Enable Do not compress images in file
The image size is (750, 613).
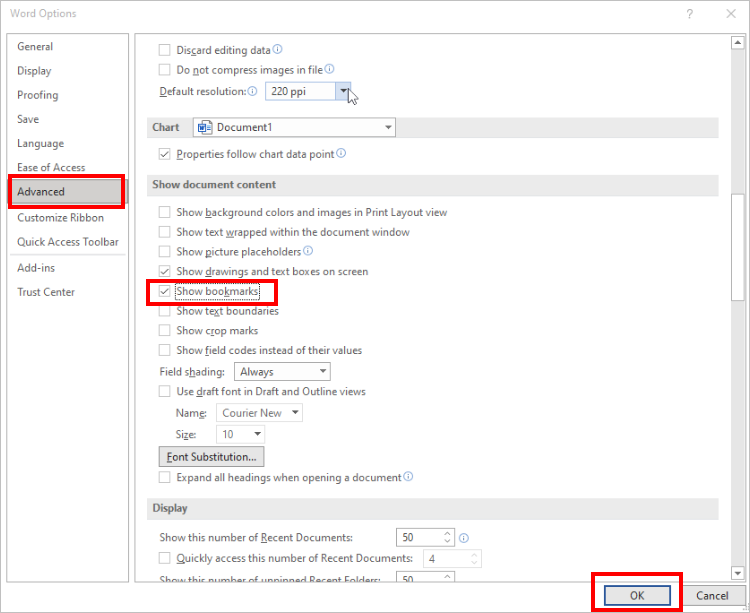165,69
